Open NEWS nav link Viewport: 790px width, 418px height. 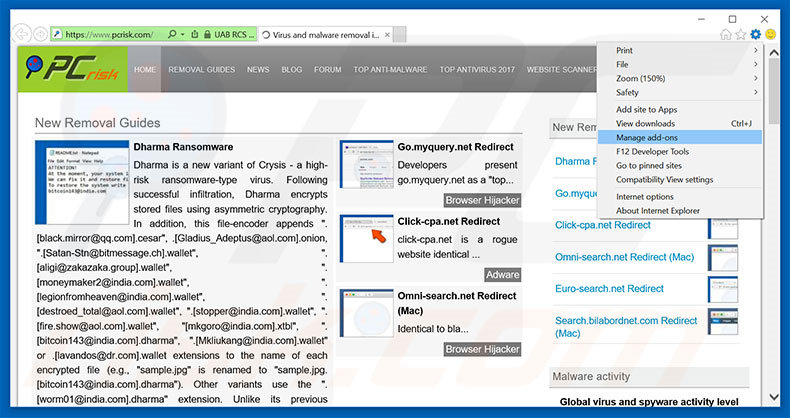[258, 69]
